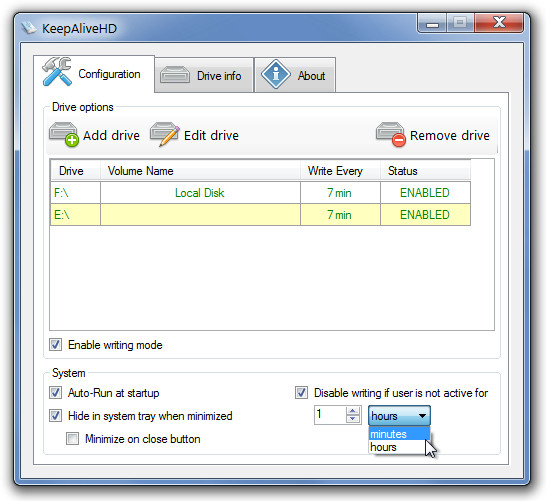
Task: Click empty volume name cell of E:\ row
Action: 200,214
